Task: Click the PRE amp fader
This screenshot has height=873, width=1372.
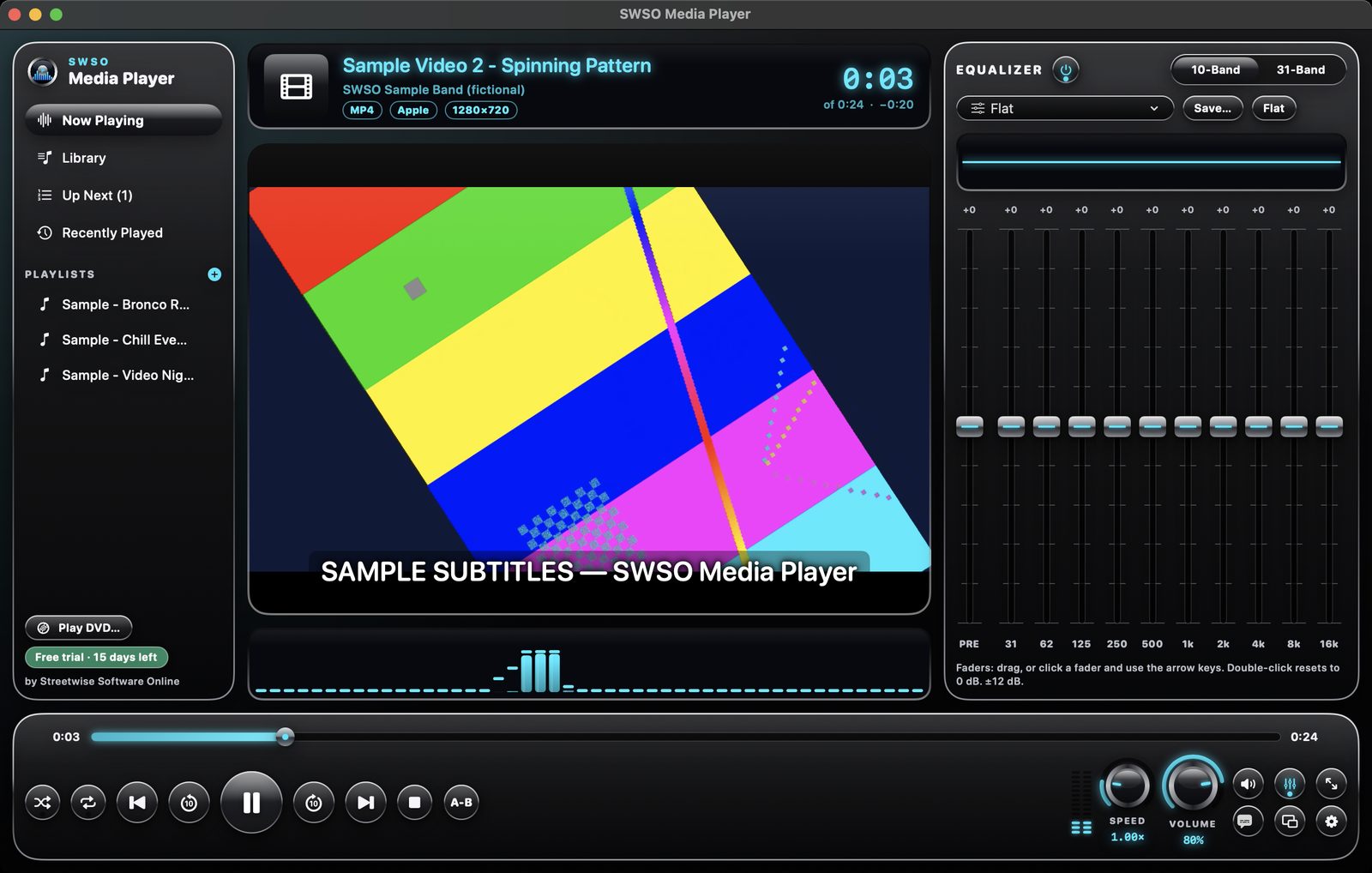Action: point(970,425)
